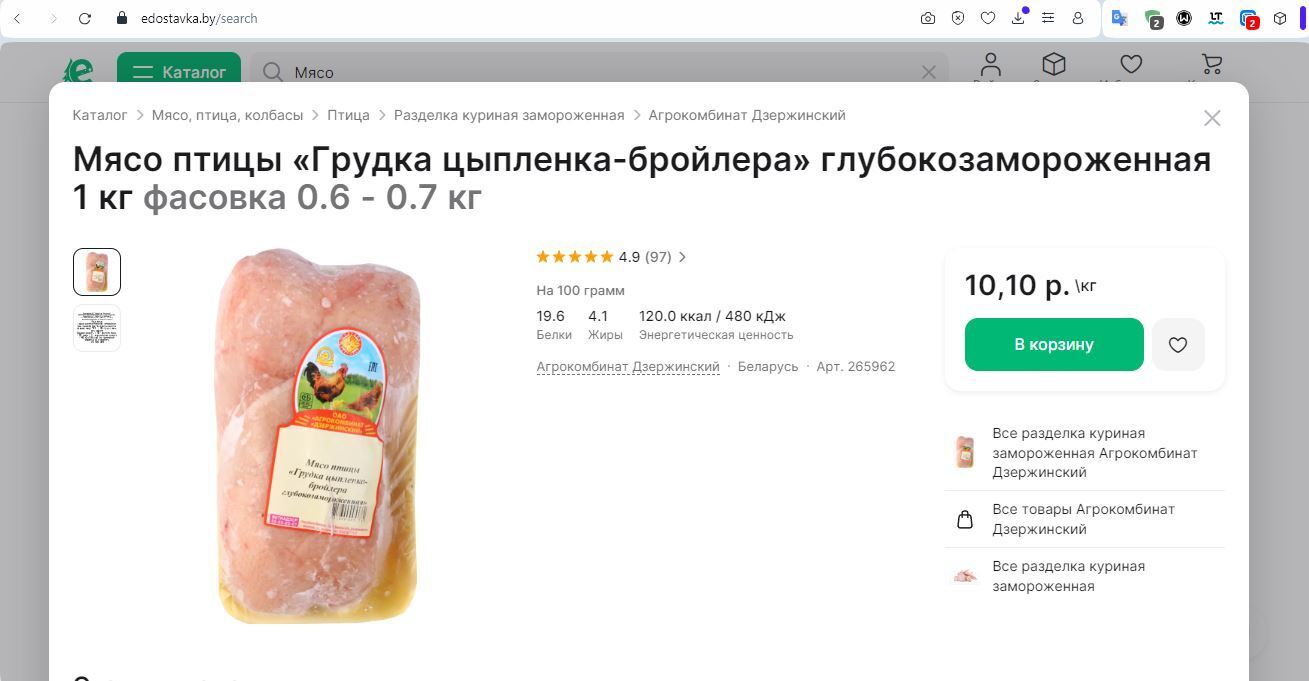Click the browser snapshot camera icon
The height and width of the screenshot is (681, 1309).
click(x=928, y=18)
